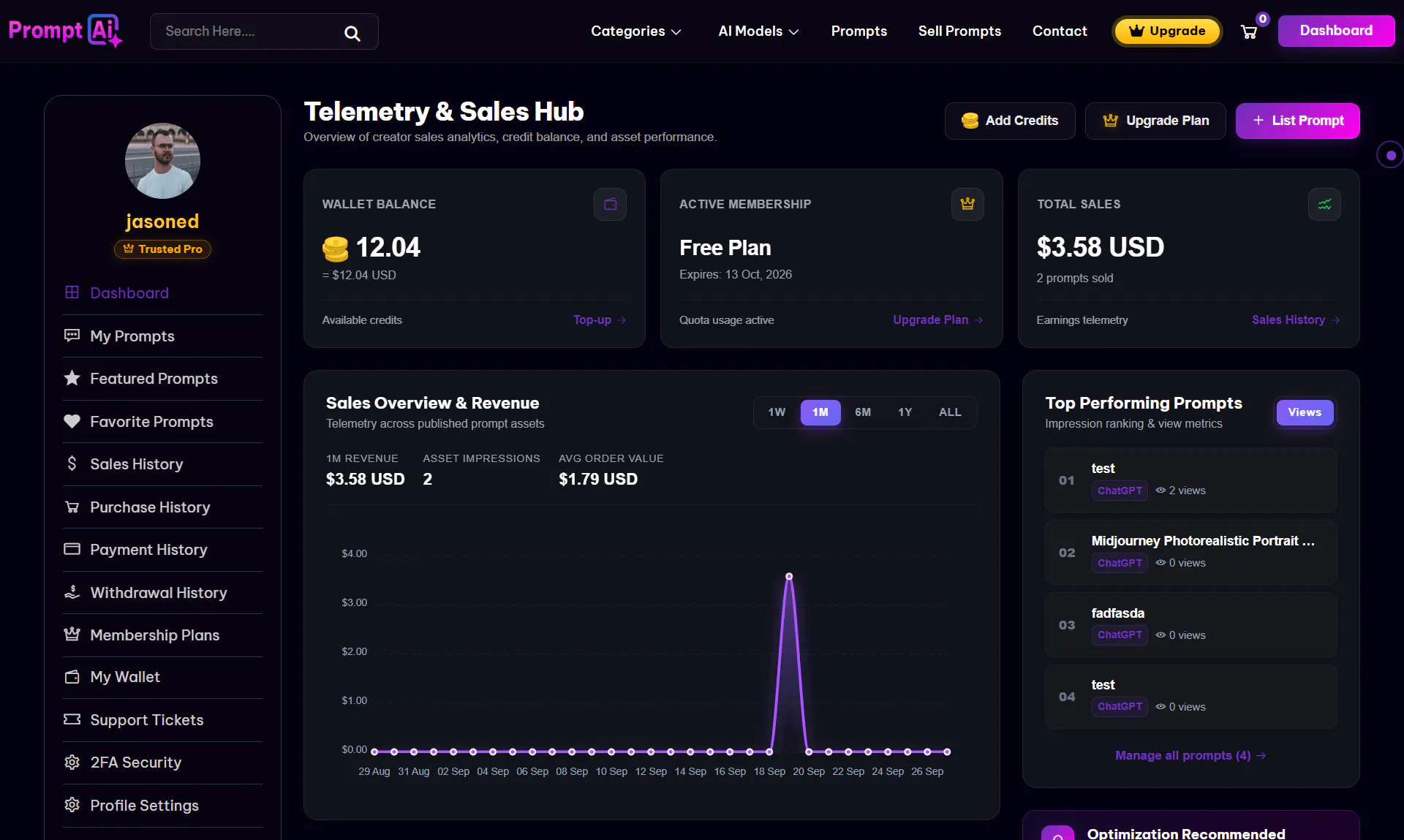Follow the Top-up link
The height and width of the screenshot is (840, 1404).
(600, 320)
